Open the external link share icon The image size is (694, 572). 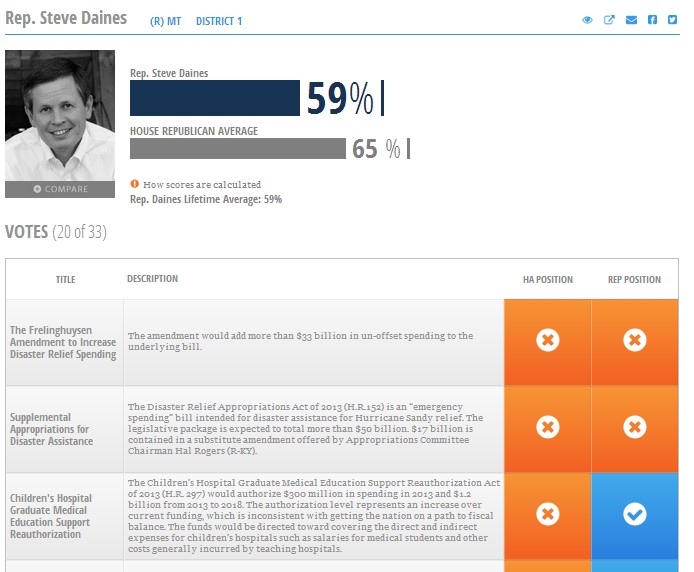click(609, 20)
